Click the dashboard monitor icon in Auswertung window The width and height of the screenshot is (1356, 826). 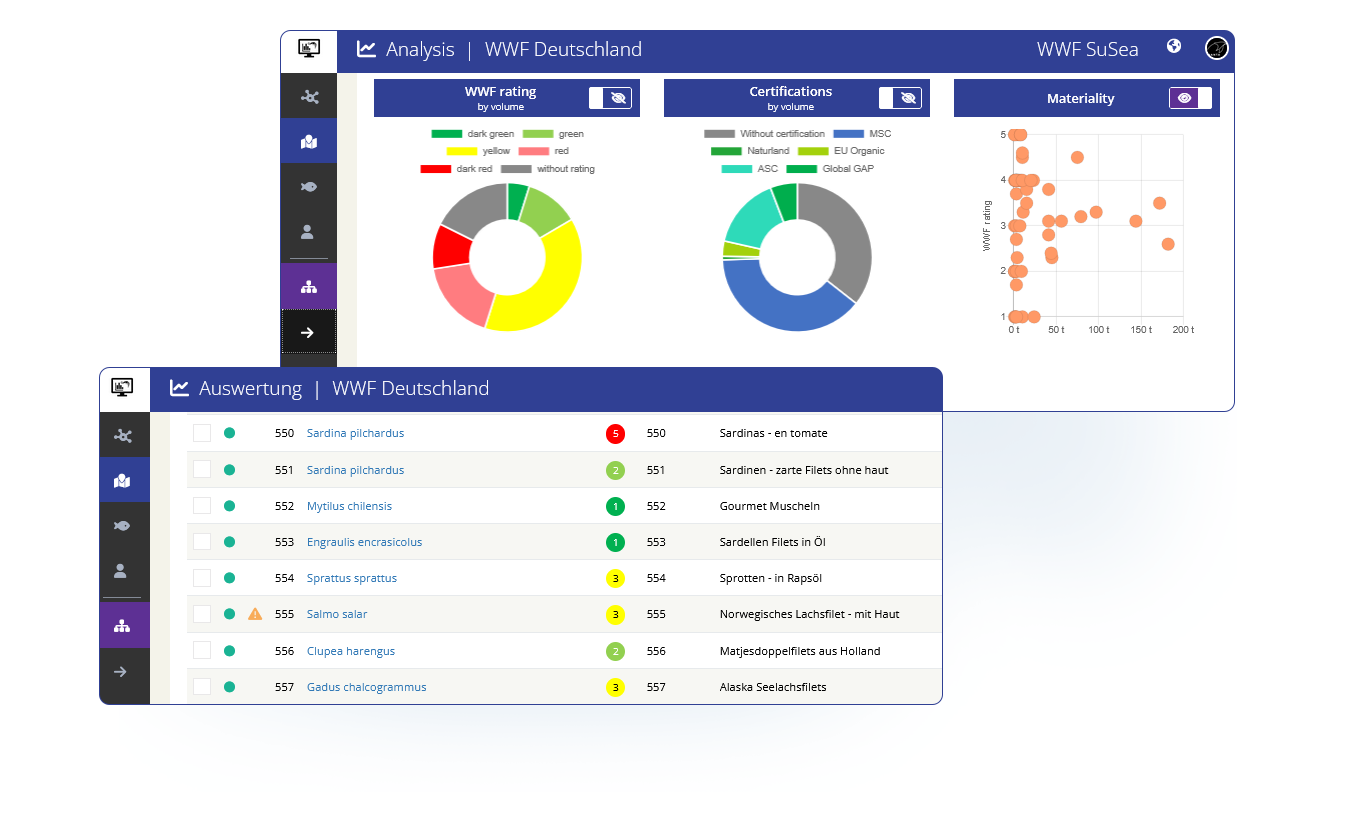click(123, 387)
